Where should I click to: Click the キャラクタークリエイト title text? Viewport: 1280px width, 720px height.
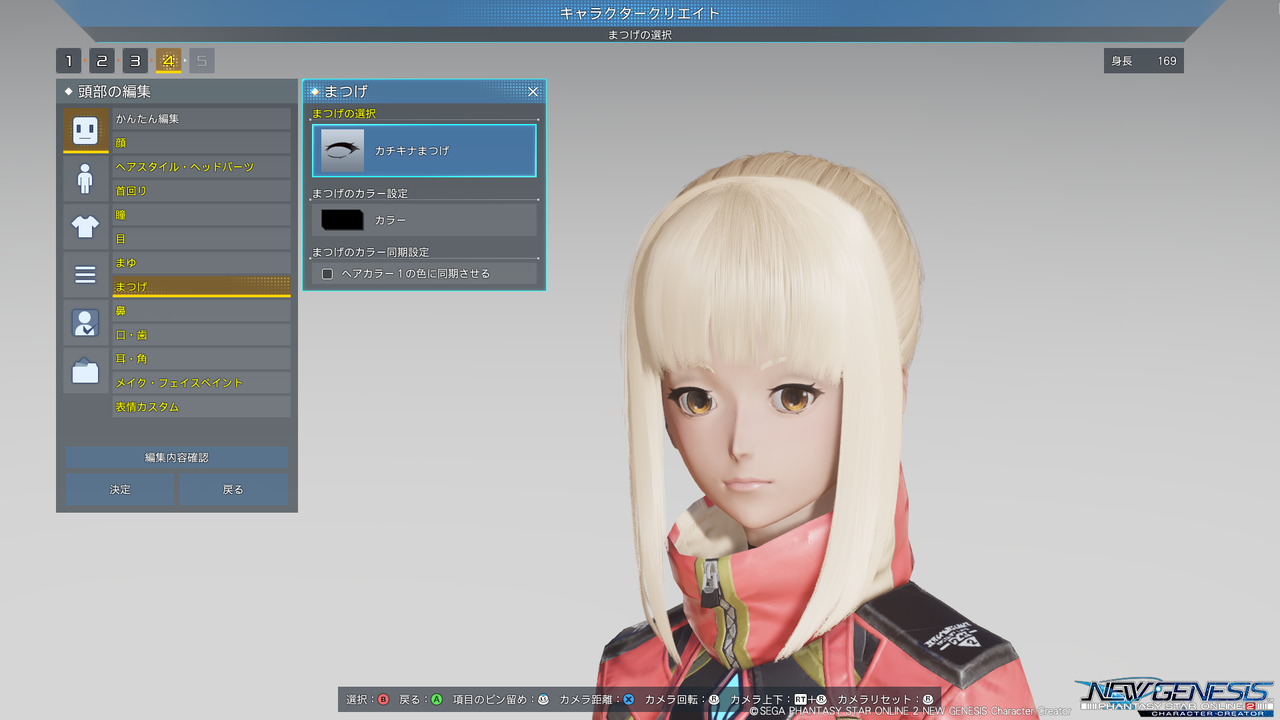[x=640, y=13]
